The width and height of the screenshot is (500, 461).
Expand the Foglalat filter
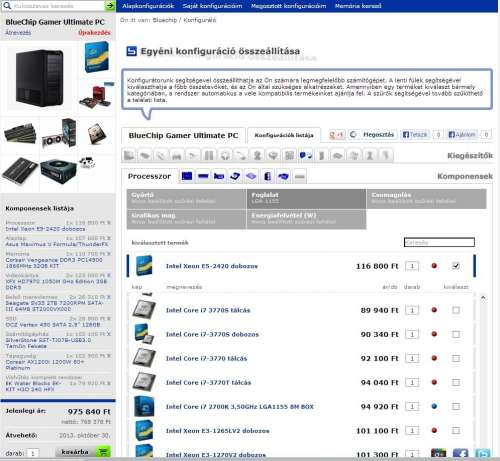pyautogui.click(x=306, y=198)
